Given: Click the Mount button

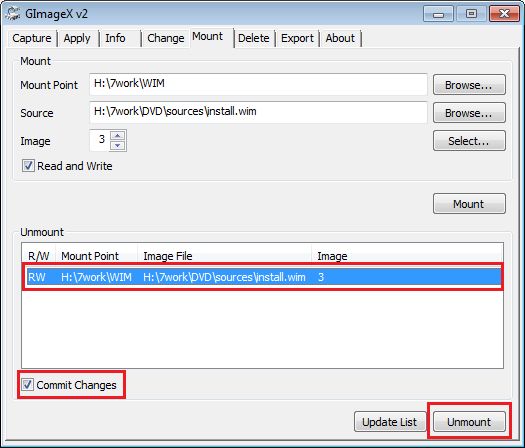Looking at the screenshot, I should [469, 204].
